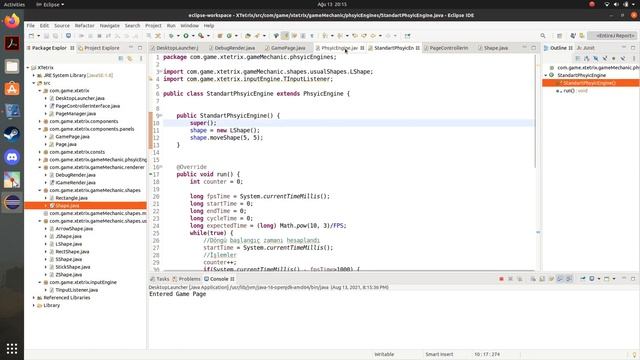Click Remove Launch icon in Console toolbar
The width and height of the screenshot is (640, 360).
point(511,279)
